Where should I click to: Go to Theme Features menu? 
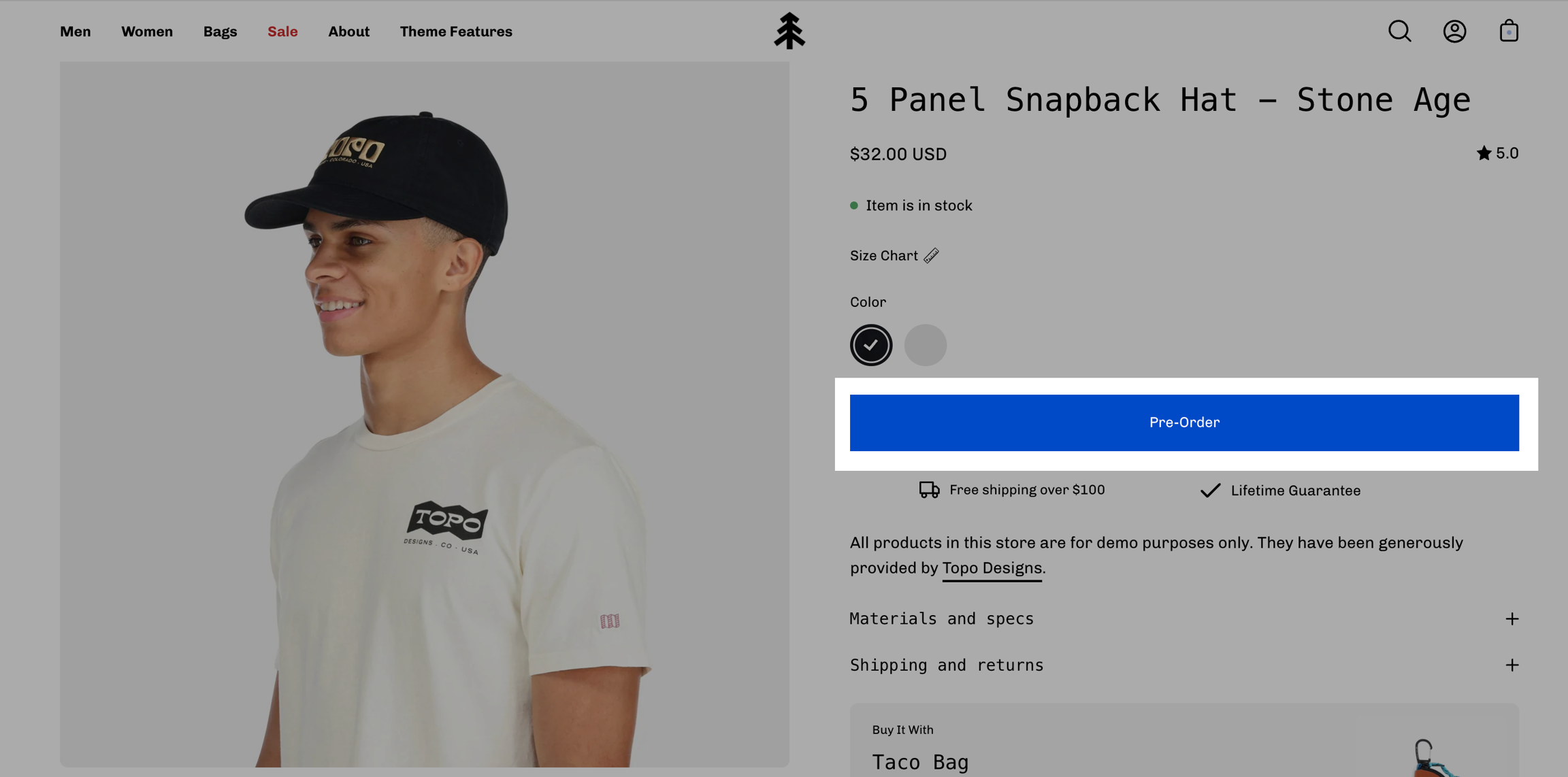(x=456, y=31)
